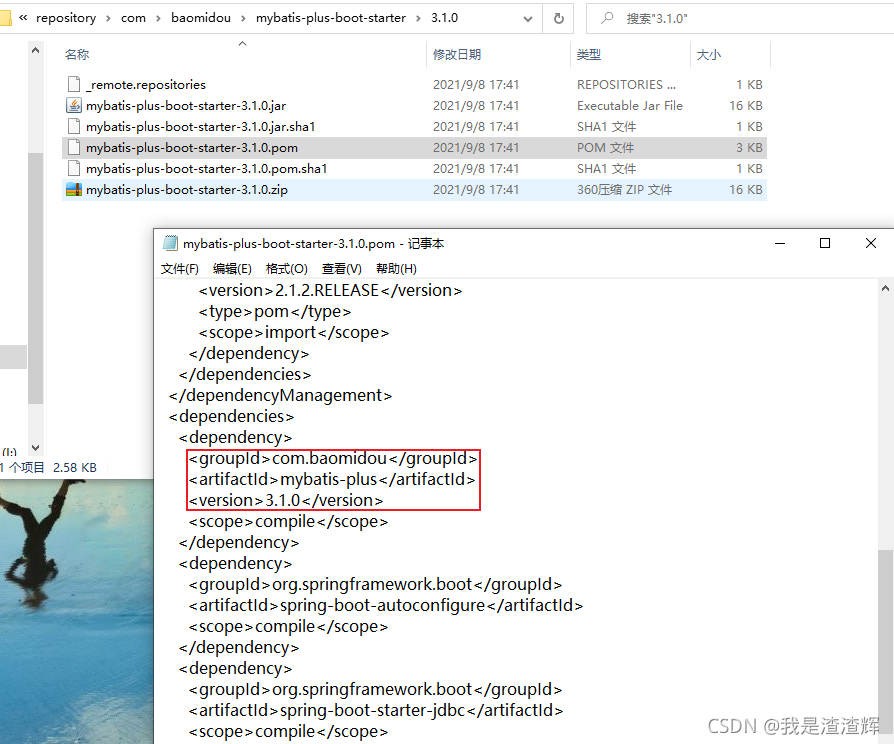Click the _remote.repositories file icon
This screenshot has height=744, width=894.
[x=74, y=84]
